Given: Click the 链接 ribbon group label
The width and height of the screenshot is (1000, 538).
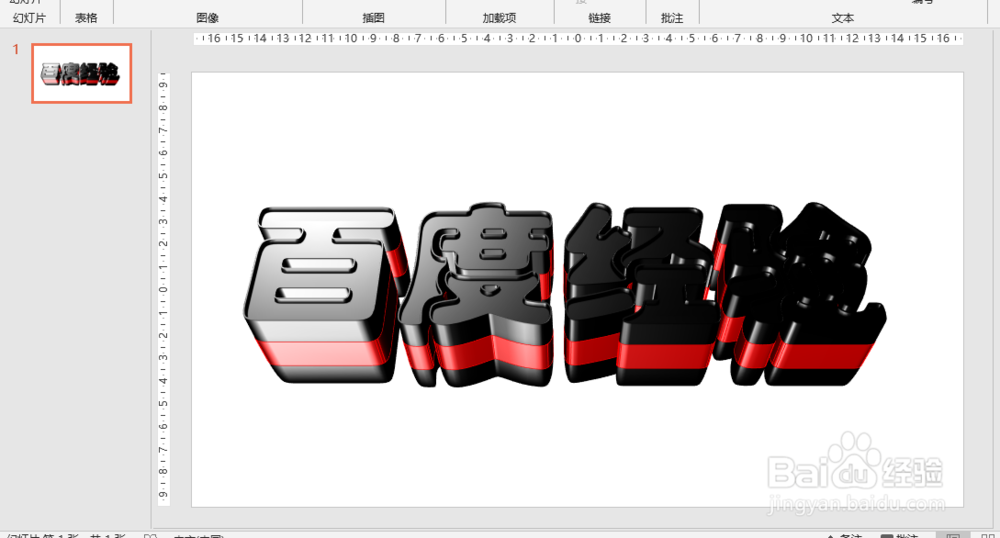Looking at the screenshot, I should (x=599, y=18).
